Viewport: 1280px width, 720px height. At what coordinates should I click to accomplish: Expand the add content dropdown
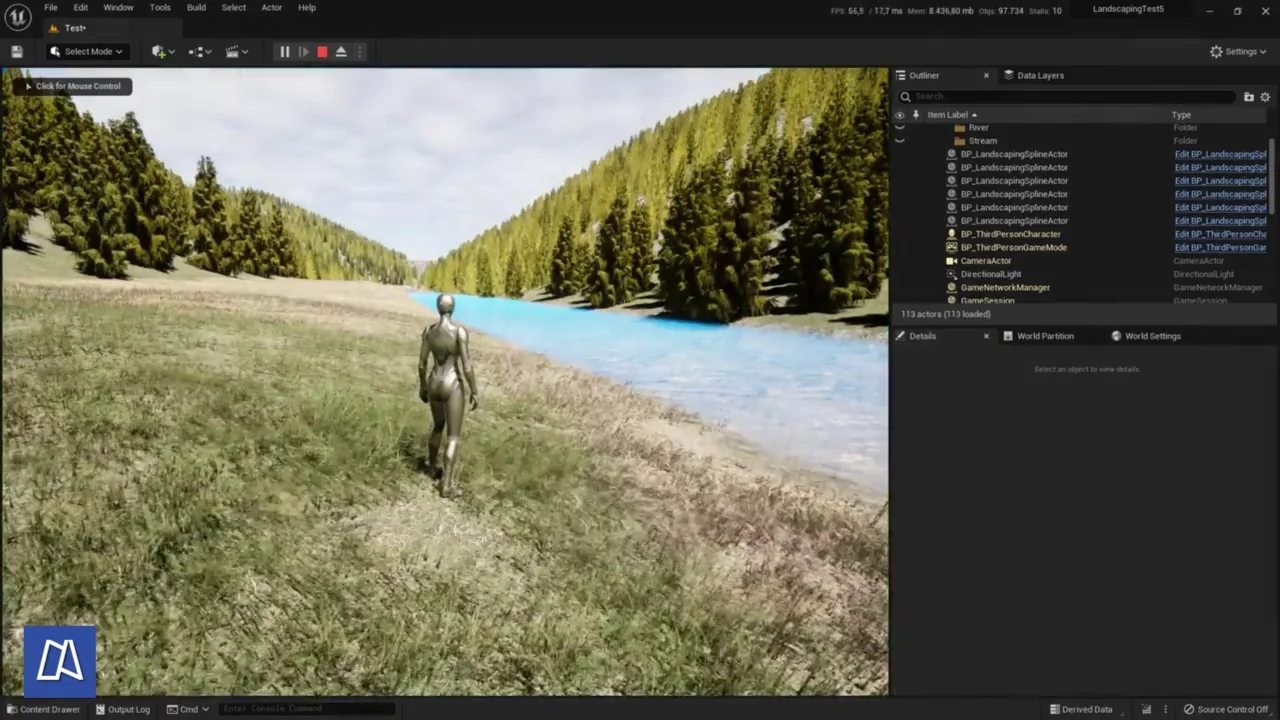tap(162, 52)
